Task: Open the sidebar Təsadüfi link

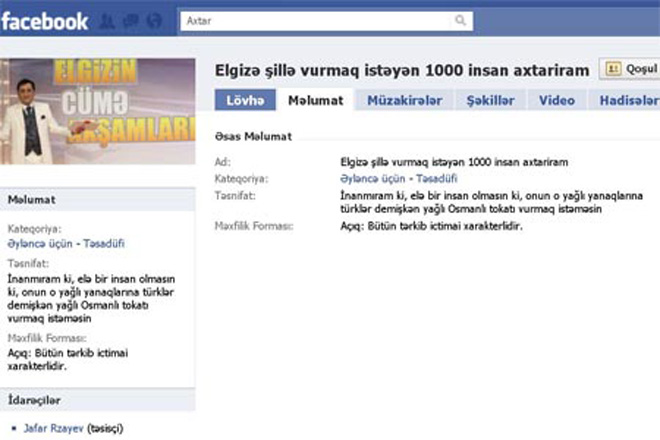Action: click(x=104, y=243)
